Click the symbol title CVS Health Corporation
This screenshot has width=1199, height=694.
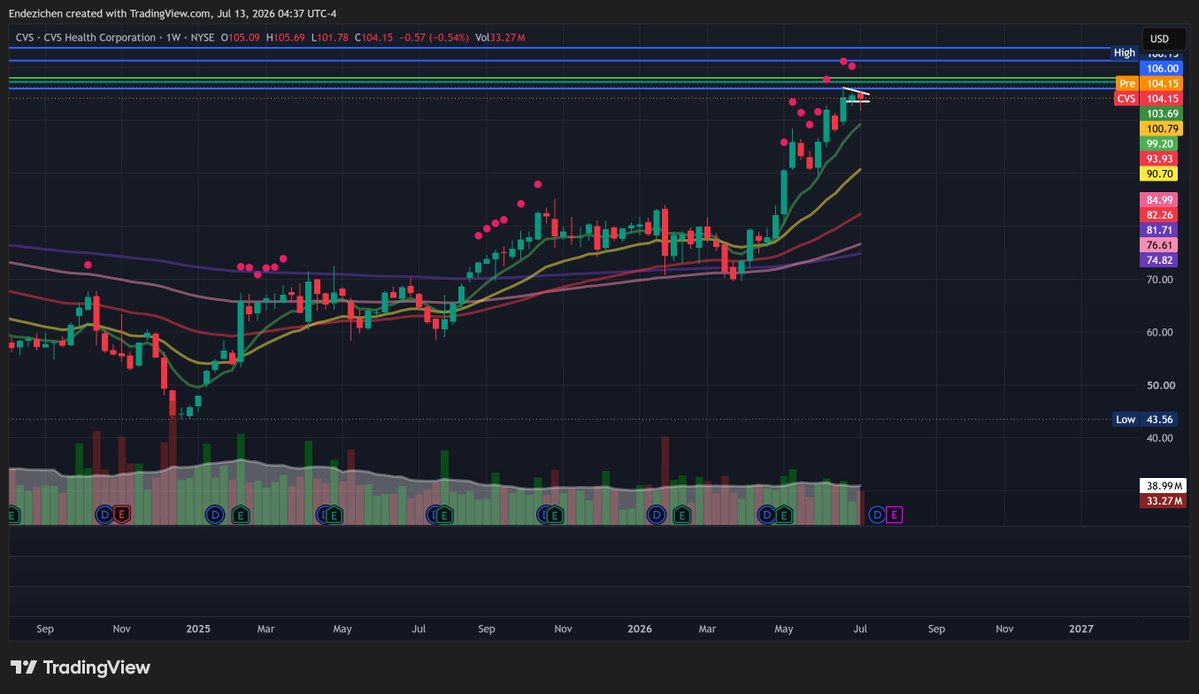pos(99,37)
